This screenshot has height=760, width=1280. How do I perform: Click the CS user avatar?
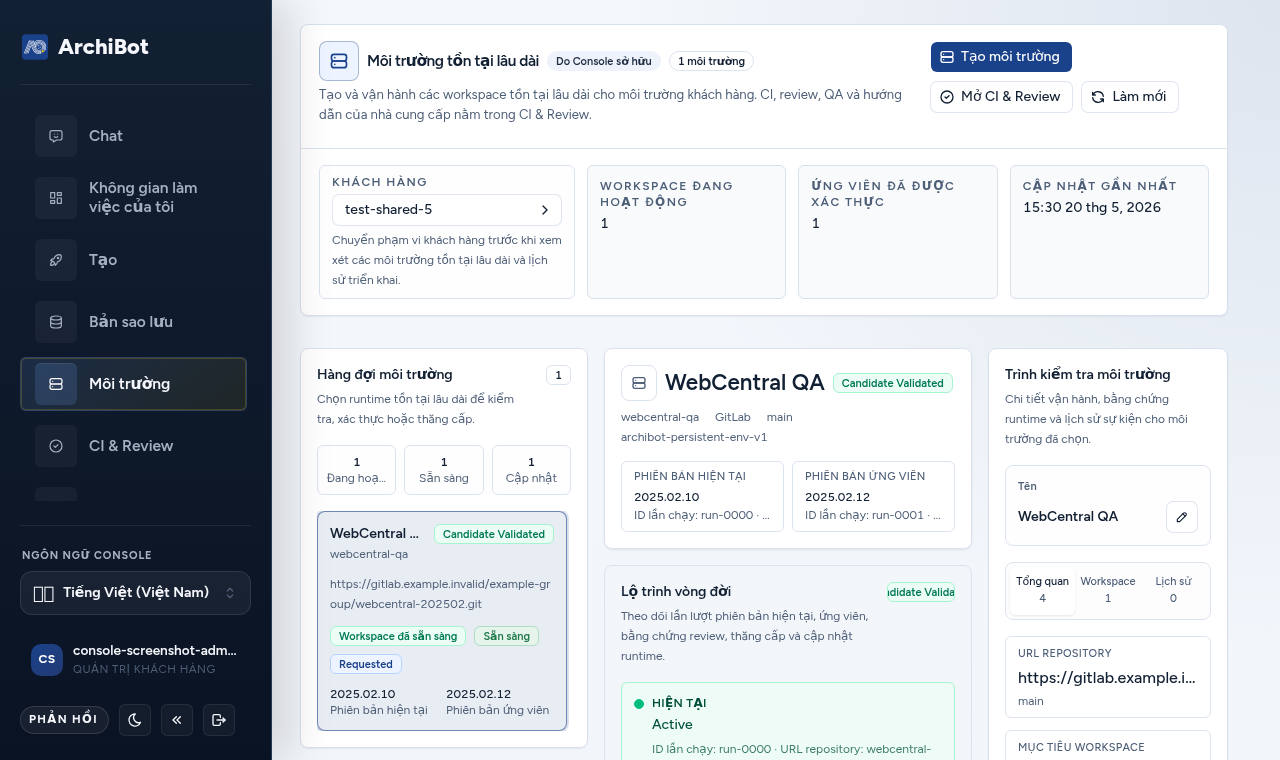(47, 659)
